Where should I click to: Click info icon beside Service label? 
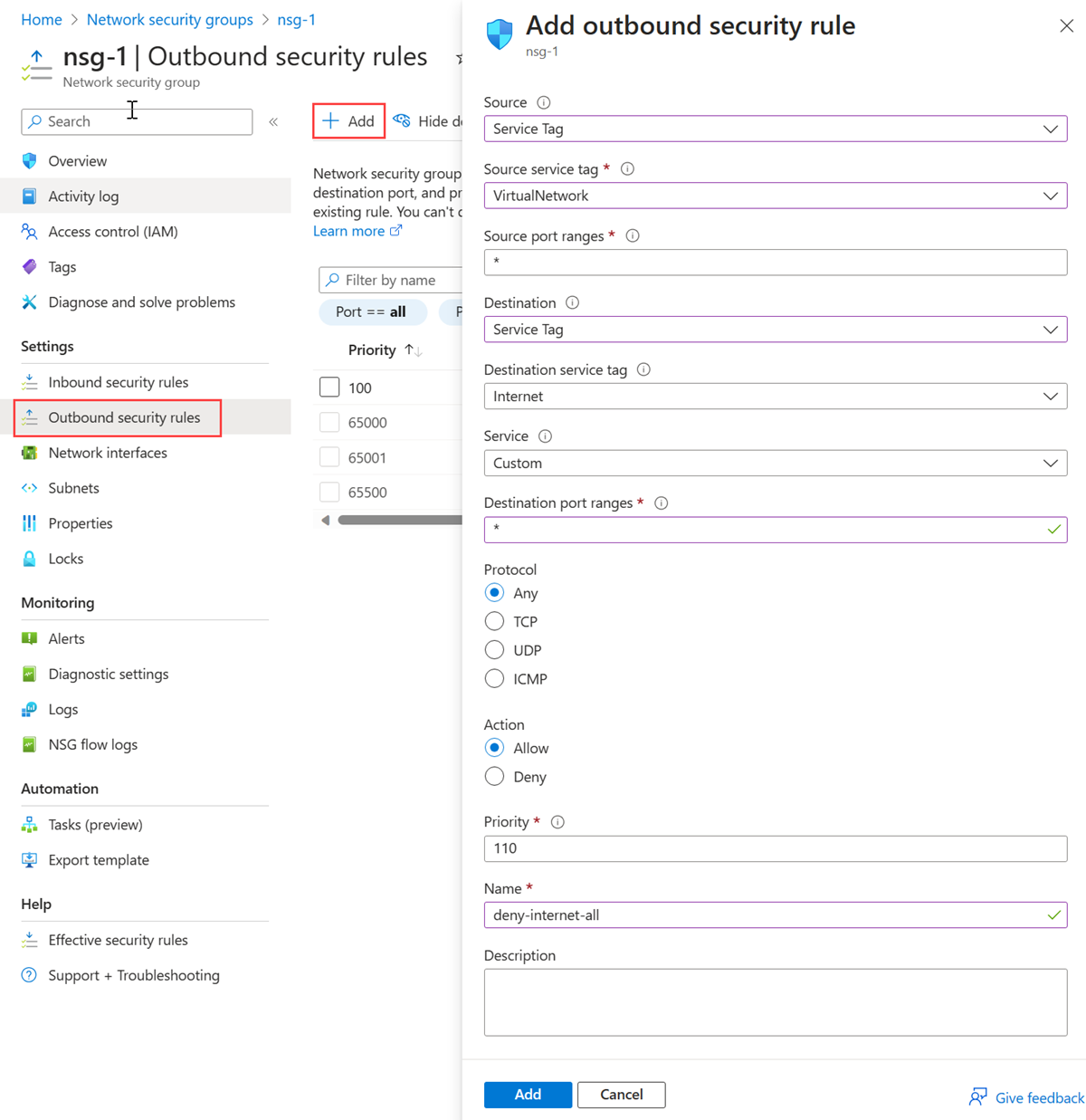click(x=545, y=436)
